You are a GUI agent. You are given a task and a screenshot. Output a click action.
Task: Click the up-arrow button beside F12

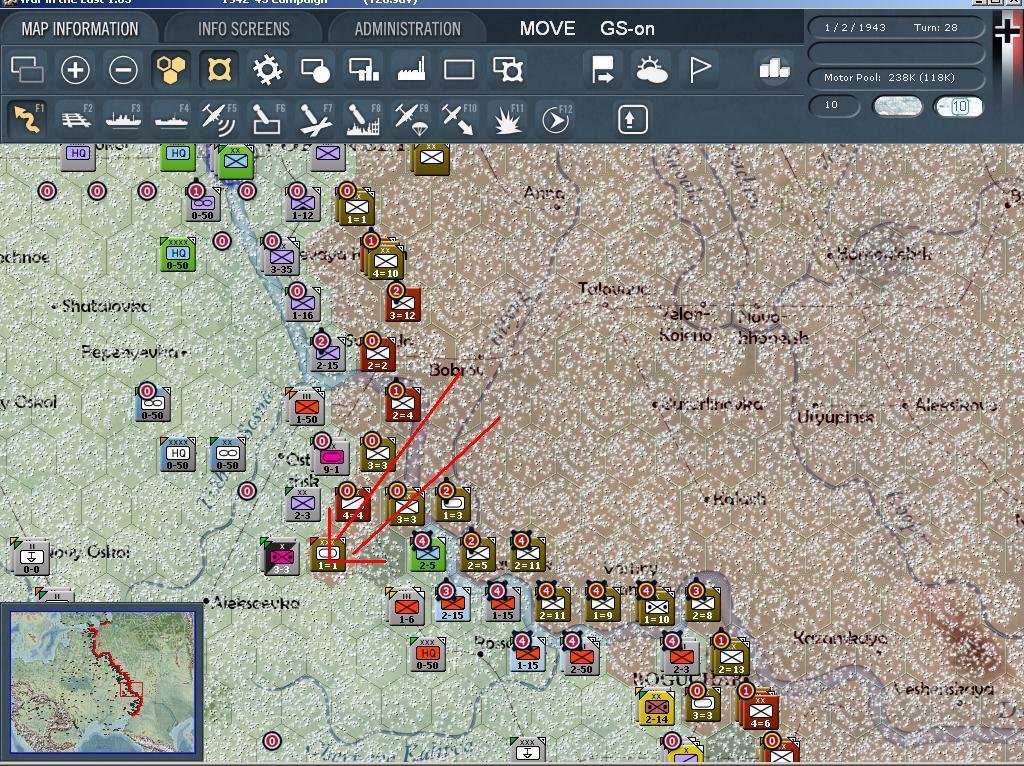pos(632,119)
